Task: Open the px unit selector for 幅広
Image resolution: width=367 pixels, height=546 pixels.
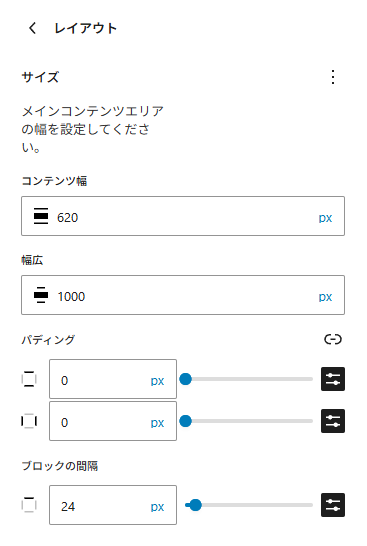Action: 325,297
